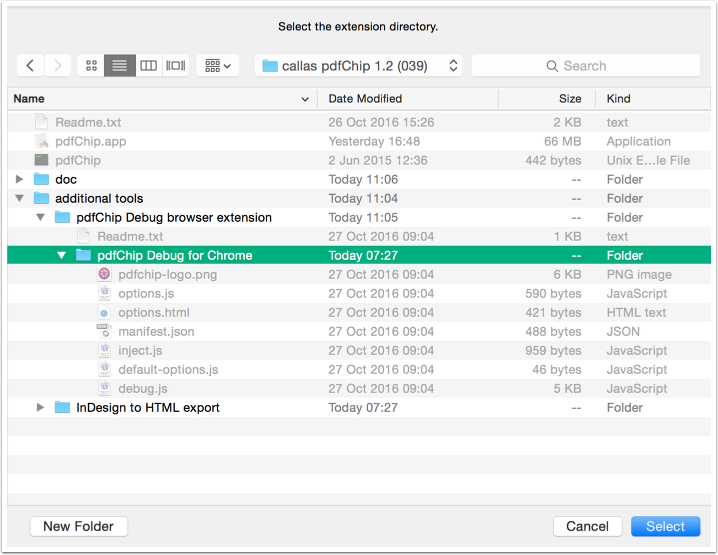
Task: Click the New Folder button
Action: click(79, 527)
